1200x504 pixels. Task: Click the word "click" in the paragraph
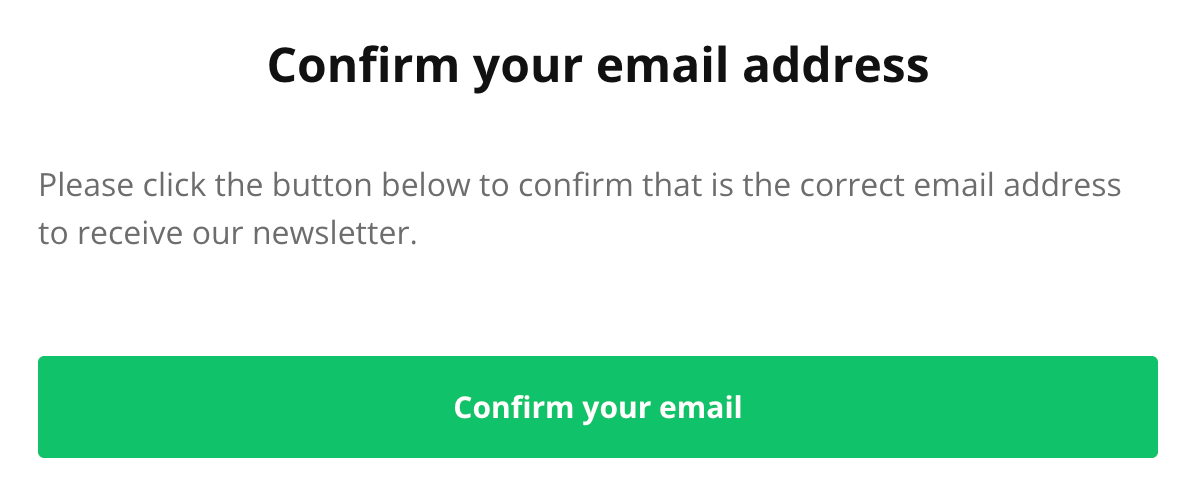pyautogui.click(x=174, y=186)
